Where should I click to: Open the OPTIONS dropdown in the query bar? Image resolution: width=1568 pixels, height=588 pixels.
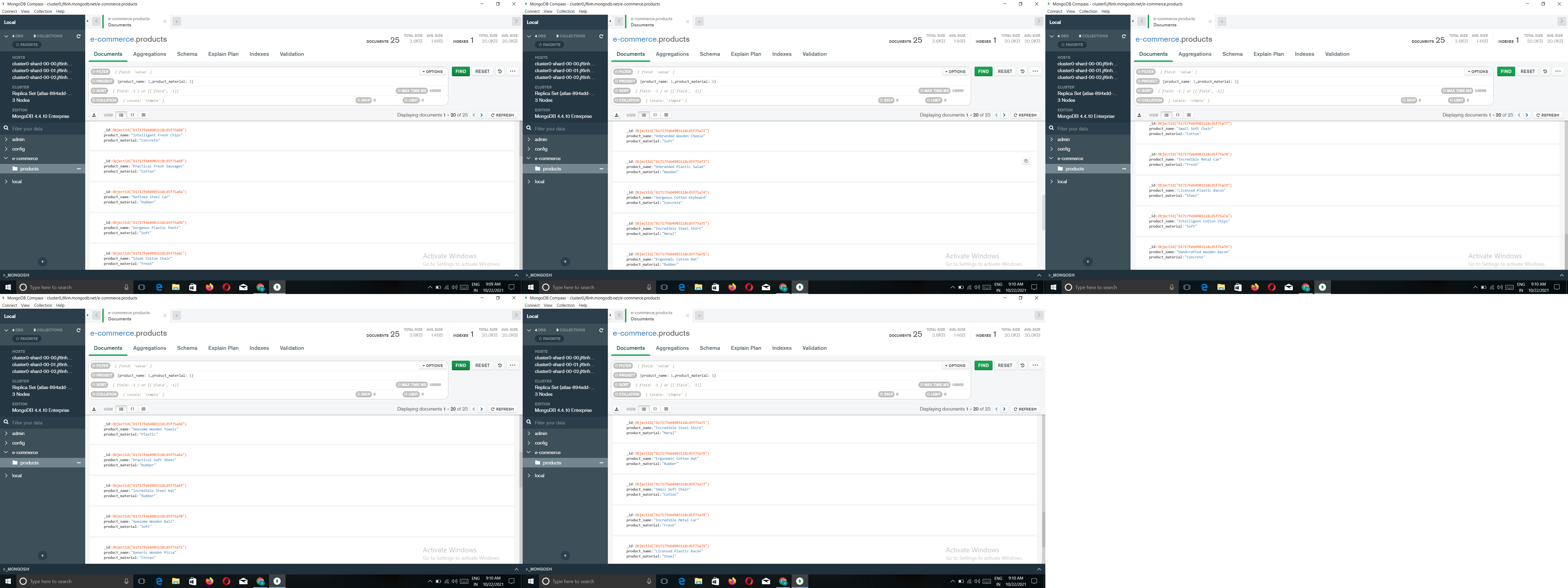coord(433,71)
